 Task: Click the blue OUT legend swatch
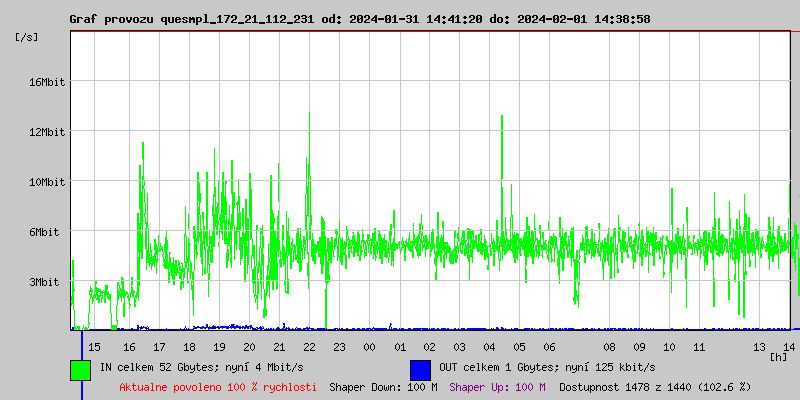(x=420, y=369)
